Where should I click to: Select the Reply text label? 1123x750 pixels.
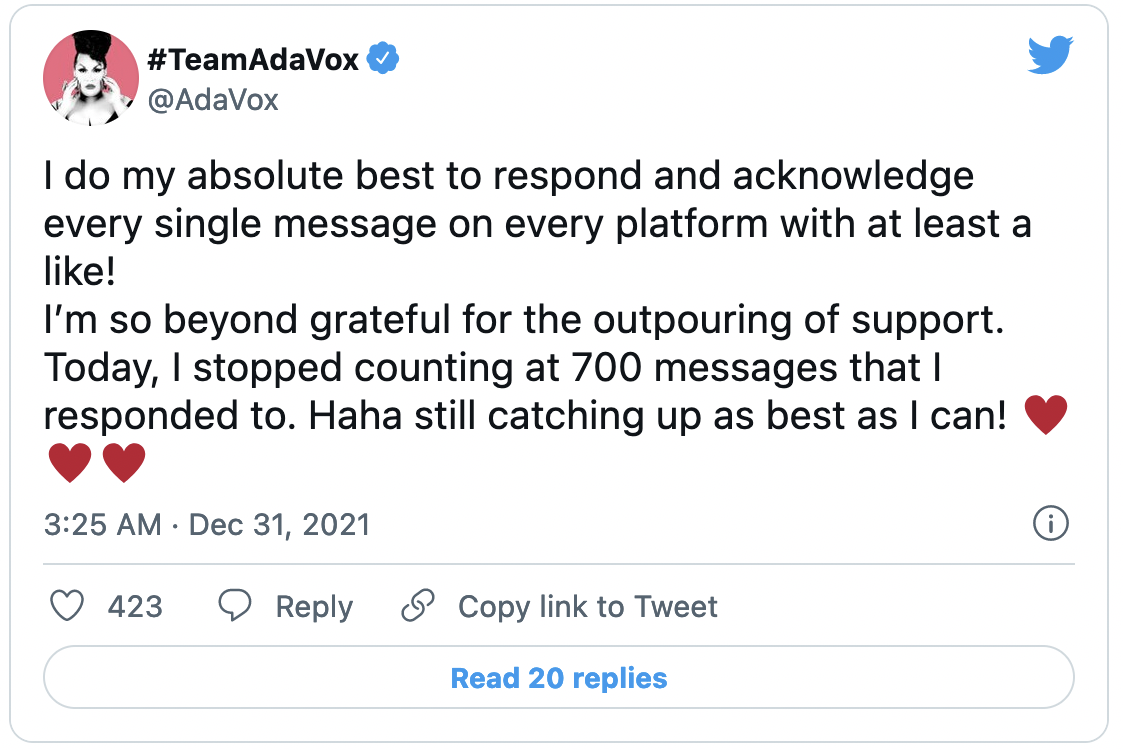[x=314, y=607]
